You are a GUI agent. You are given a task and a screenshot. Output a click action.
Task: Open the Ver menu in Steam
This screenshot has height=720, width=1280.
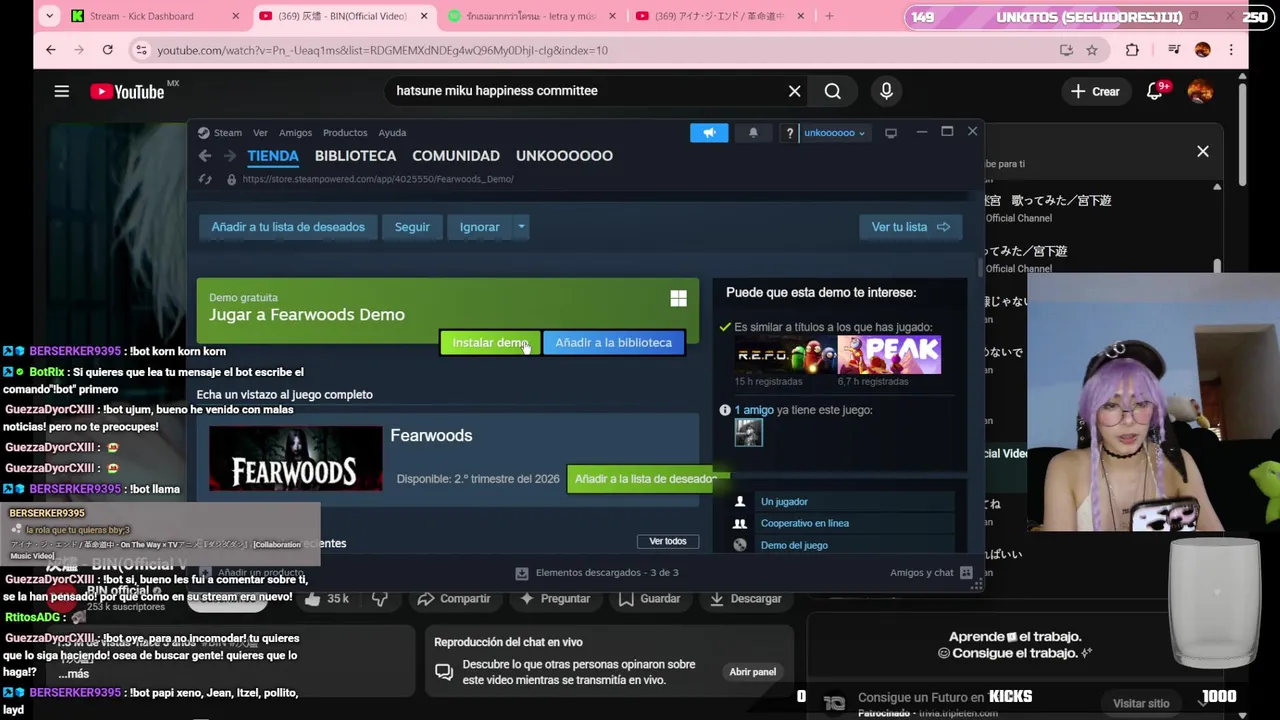260,132
